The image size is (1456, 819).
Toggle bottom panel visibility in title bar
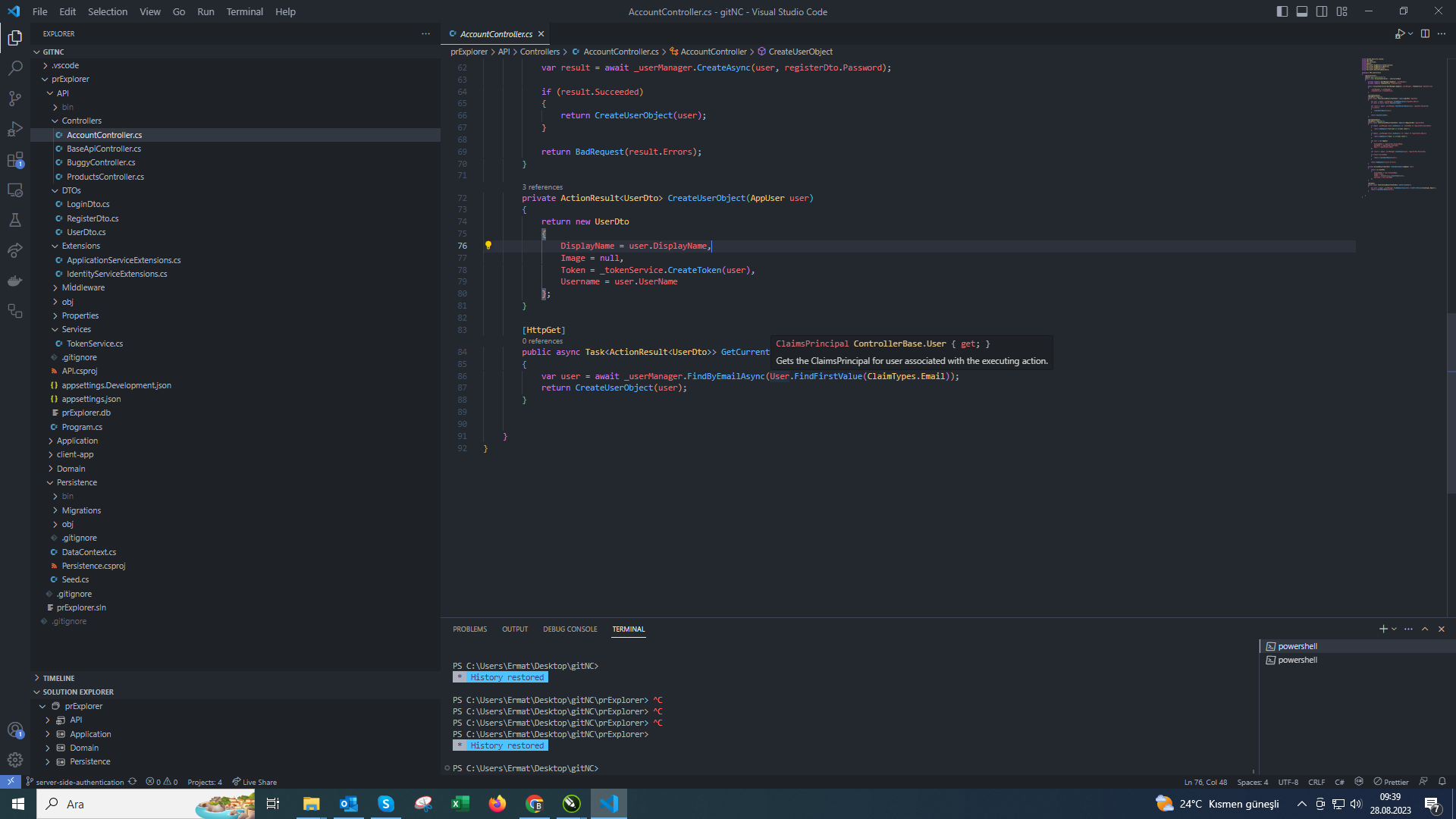[x=1302, y=11]
